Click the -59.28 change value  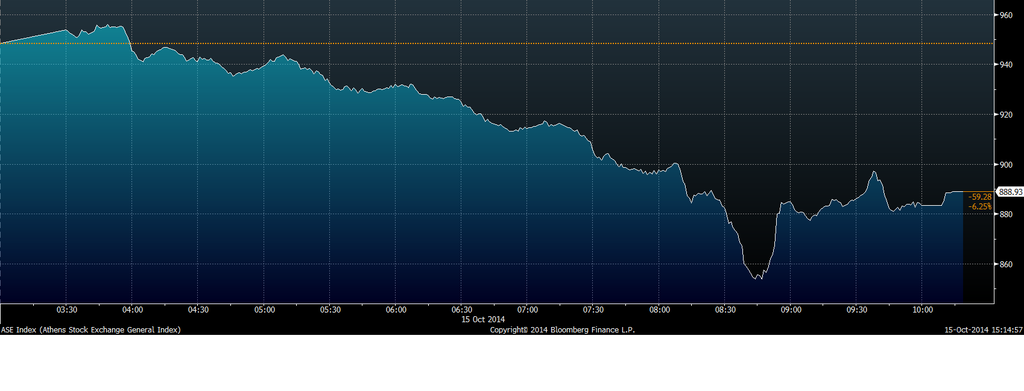(980, 196)
